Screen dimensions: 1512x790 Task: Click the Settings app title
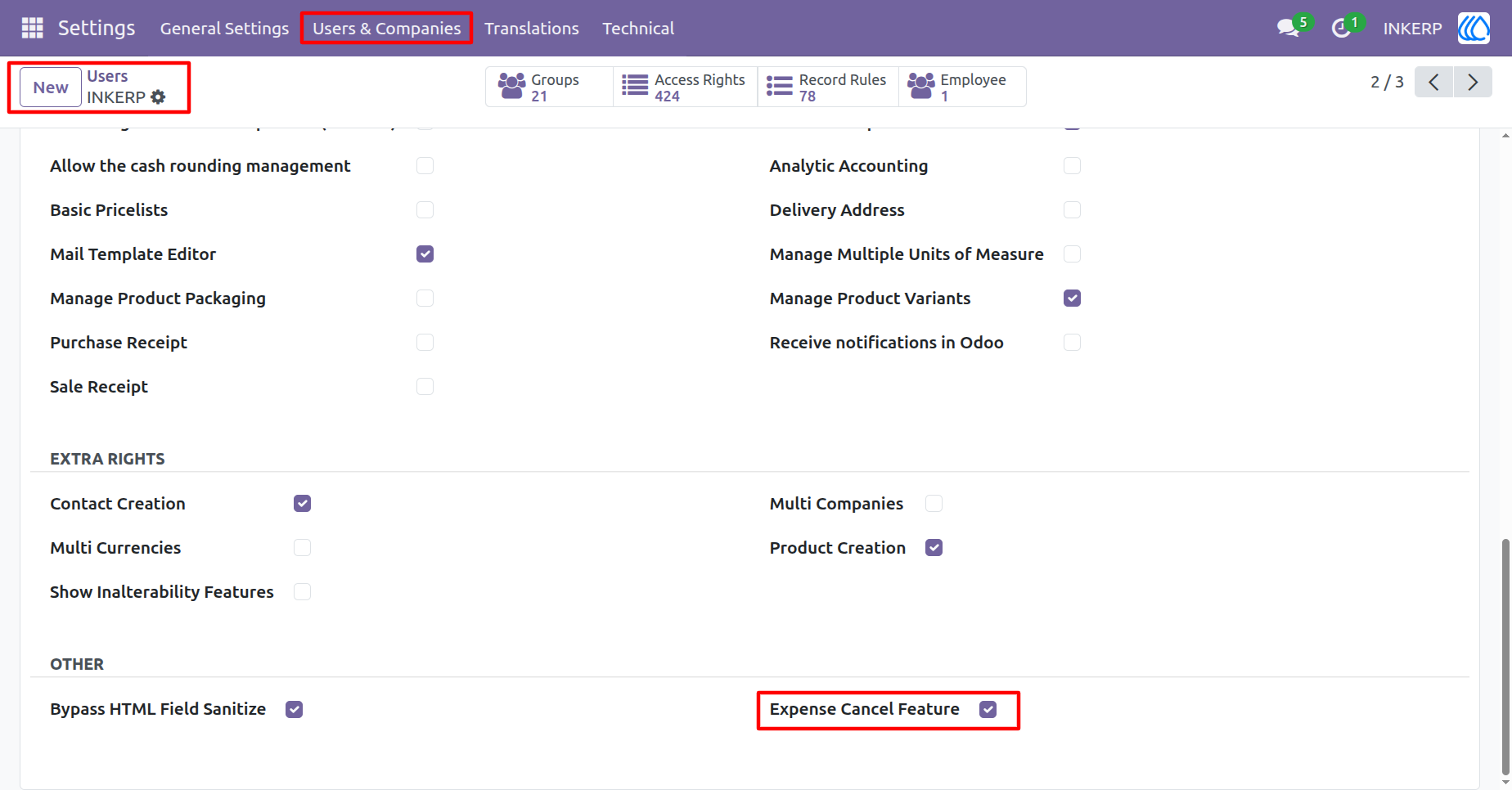(97, 28)
